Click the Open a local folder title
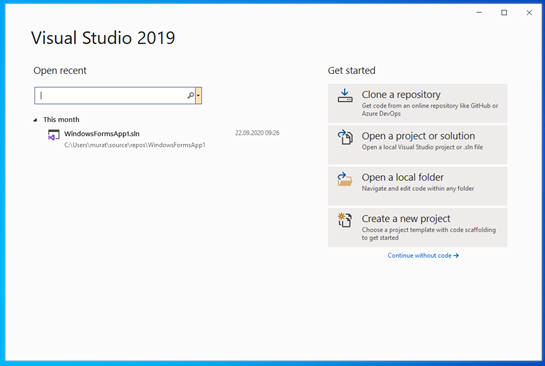The width and height of the screenshot is (545, 366). point(402,177)
